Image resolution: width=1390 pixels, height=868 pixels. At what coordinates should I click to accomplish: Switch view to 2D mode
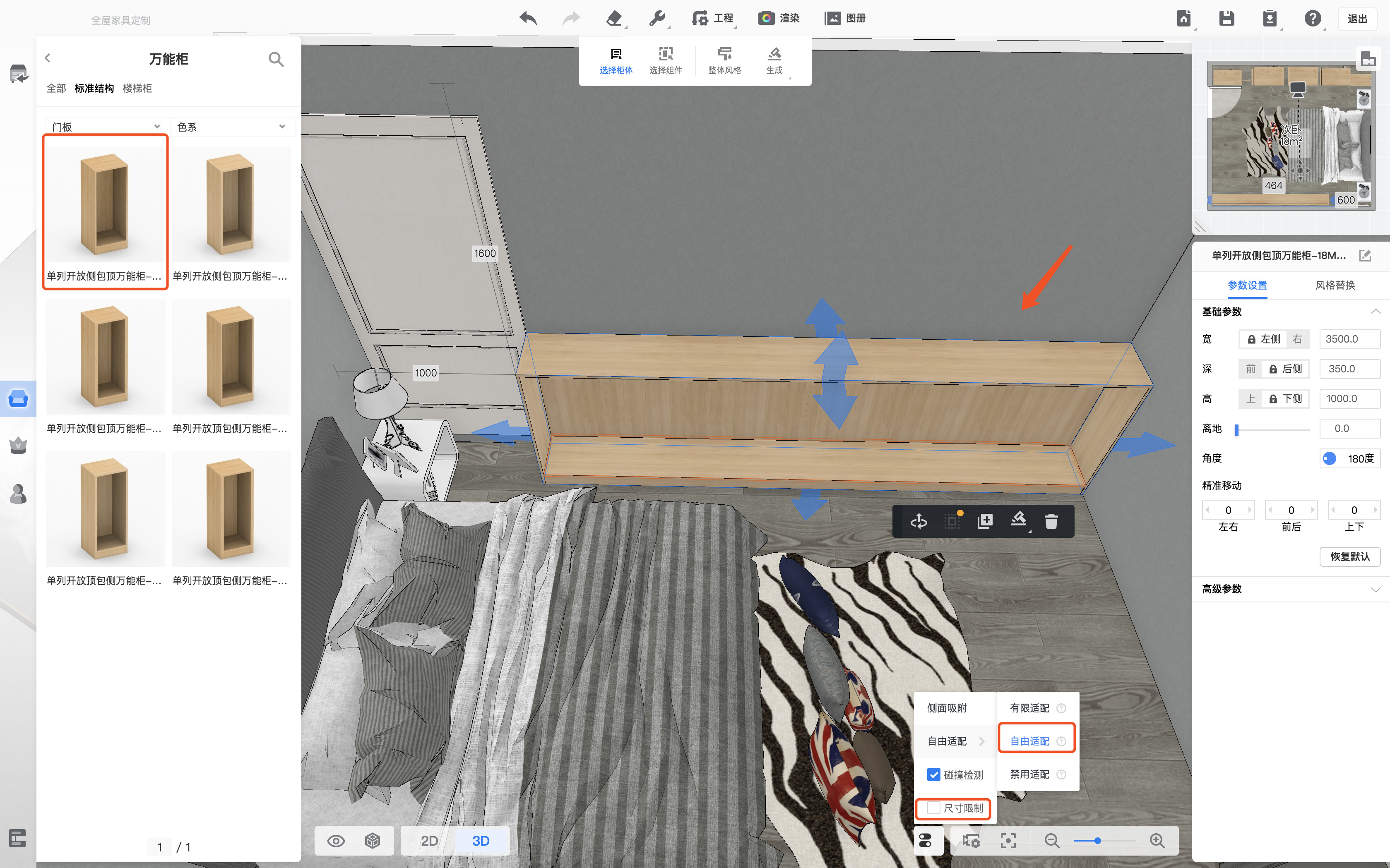[429, 841]
